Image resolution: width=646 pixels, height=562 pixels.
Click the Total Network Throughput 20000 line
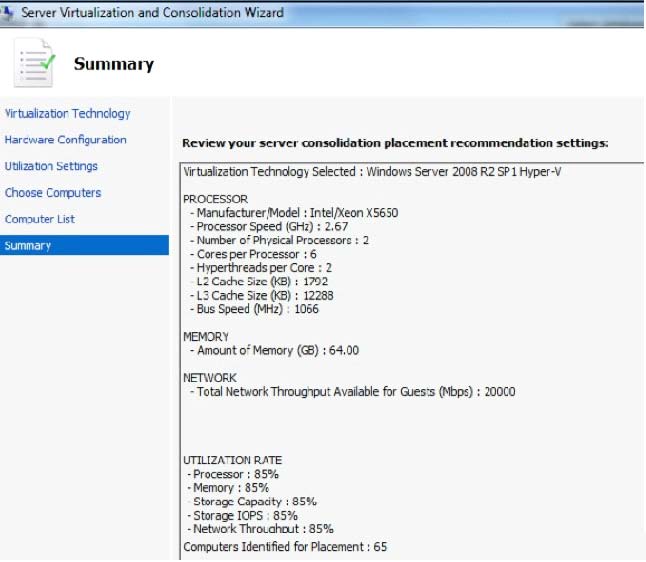352,391
